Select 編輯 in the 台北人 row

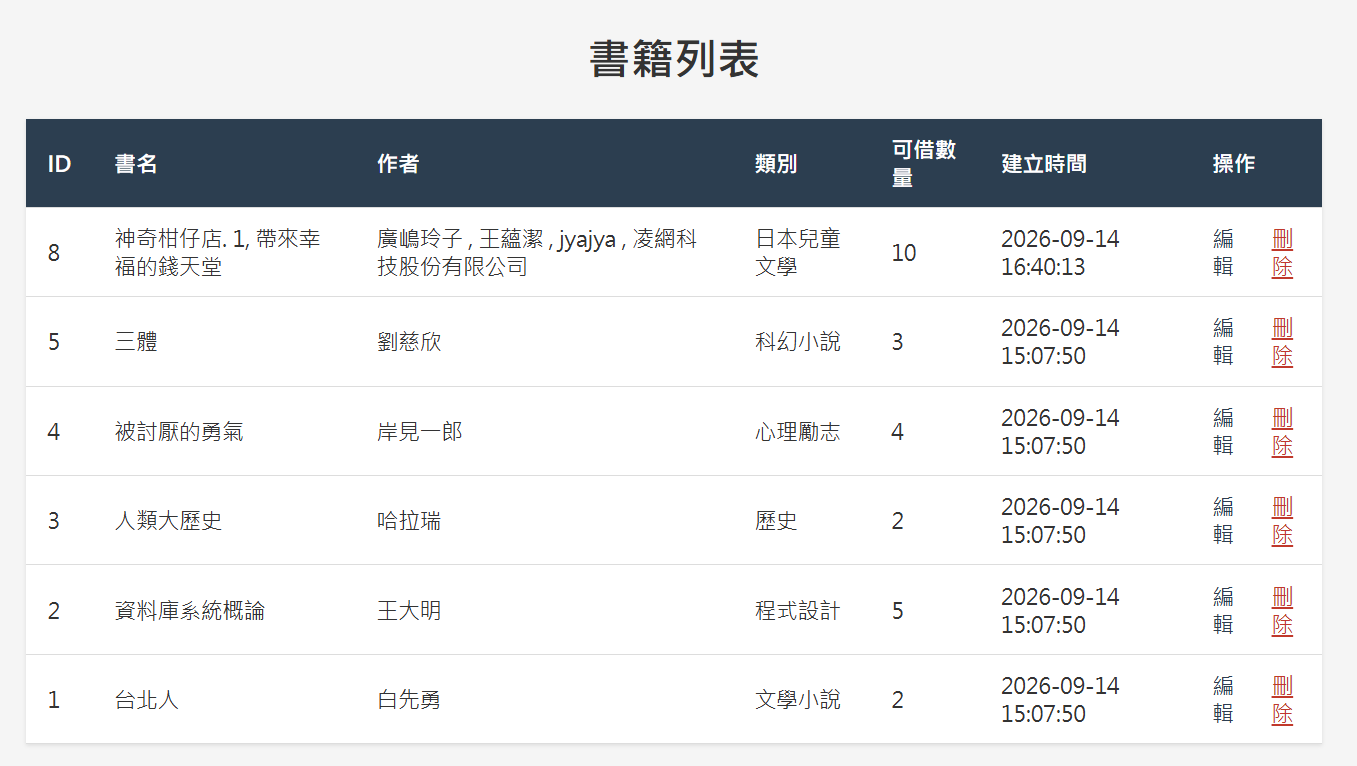coord(1223,699)
